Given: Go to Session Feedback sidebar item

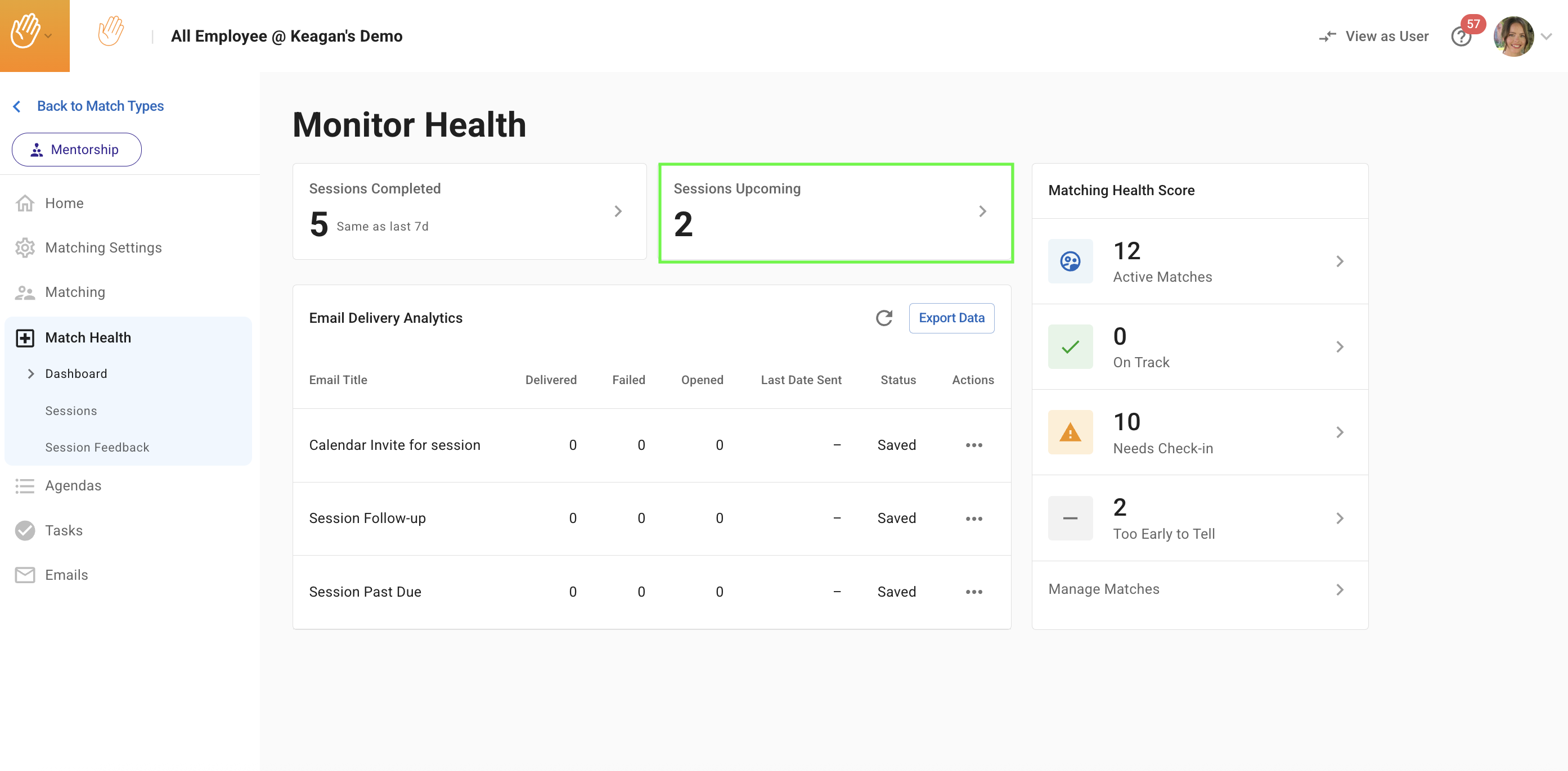Looking at the screenshot, I should 97,447.
